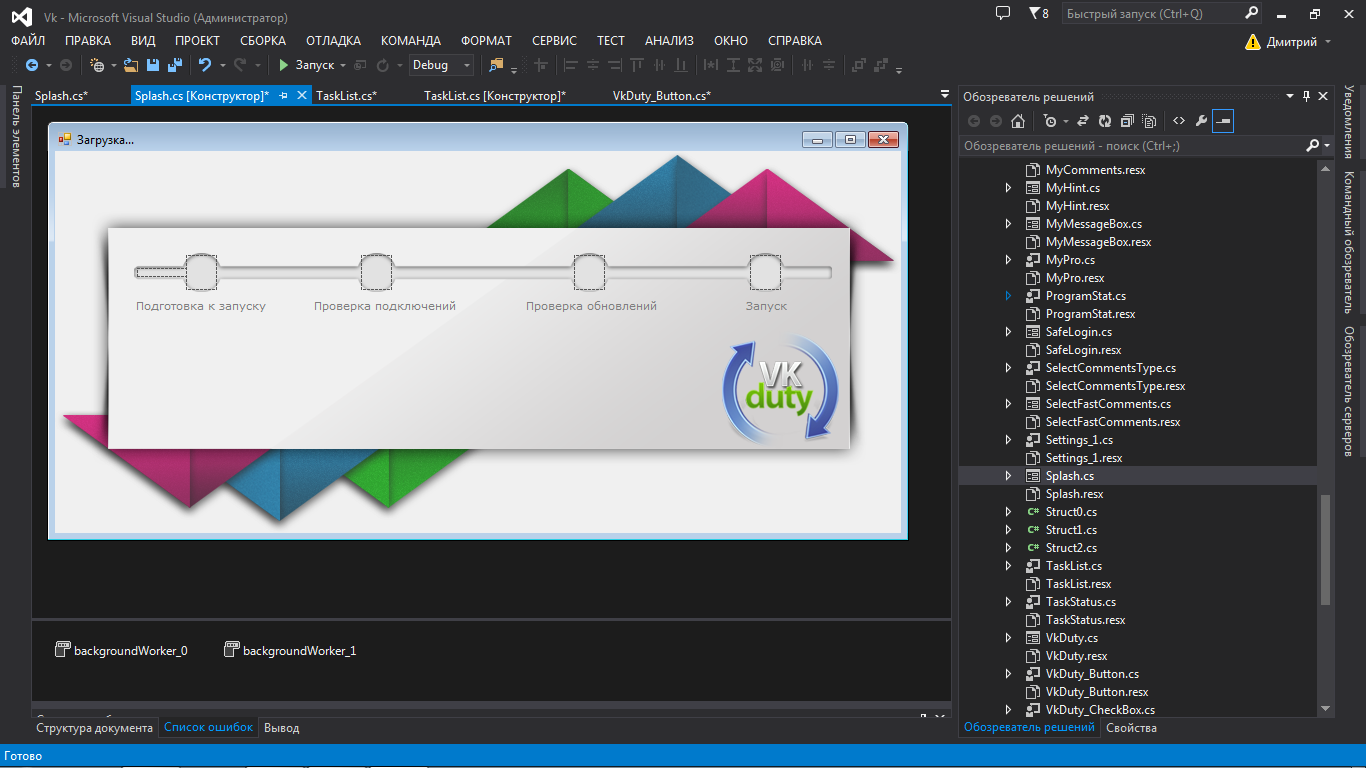This screenshot has height=768, width=1366.
Task: Select the Подготовка к запуску label
Action: (201, 306)
